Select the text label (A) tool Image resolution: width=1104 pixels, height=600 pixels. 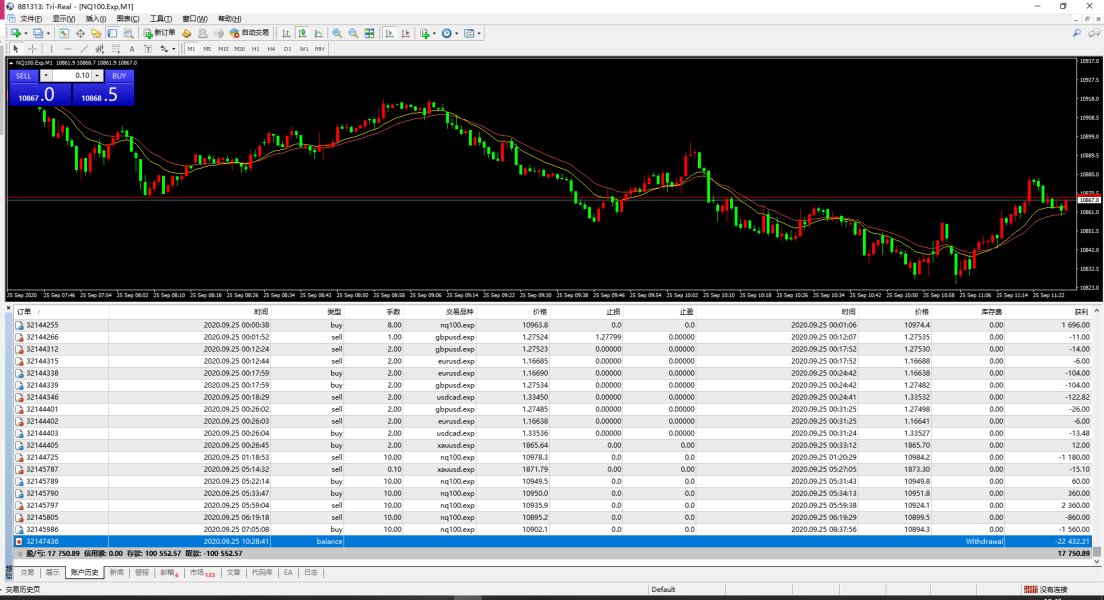(x=132, y=48)
